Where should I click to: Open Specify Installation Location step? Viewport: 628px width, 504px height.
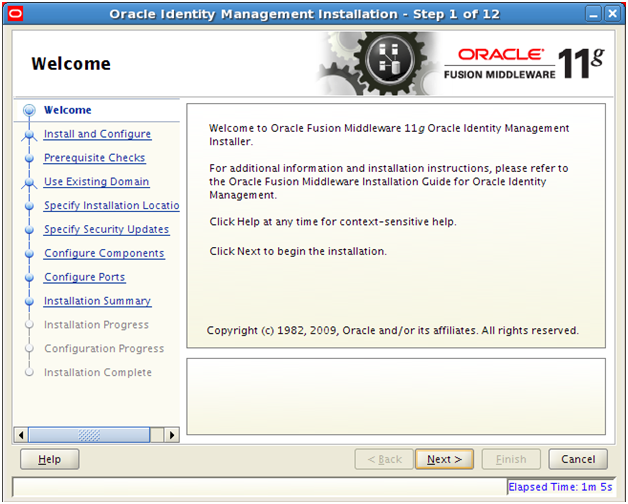(112, 205)
